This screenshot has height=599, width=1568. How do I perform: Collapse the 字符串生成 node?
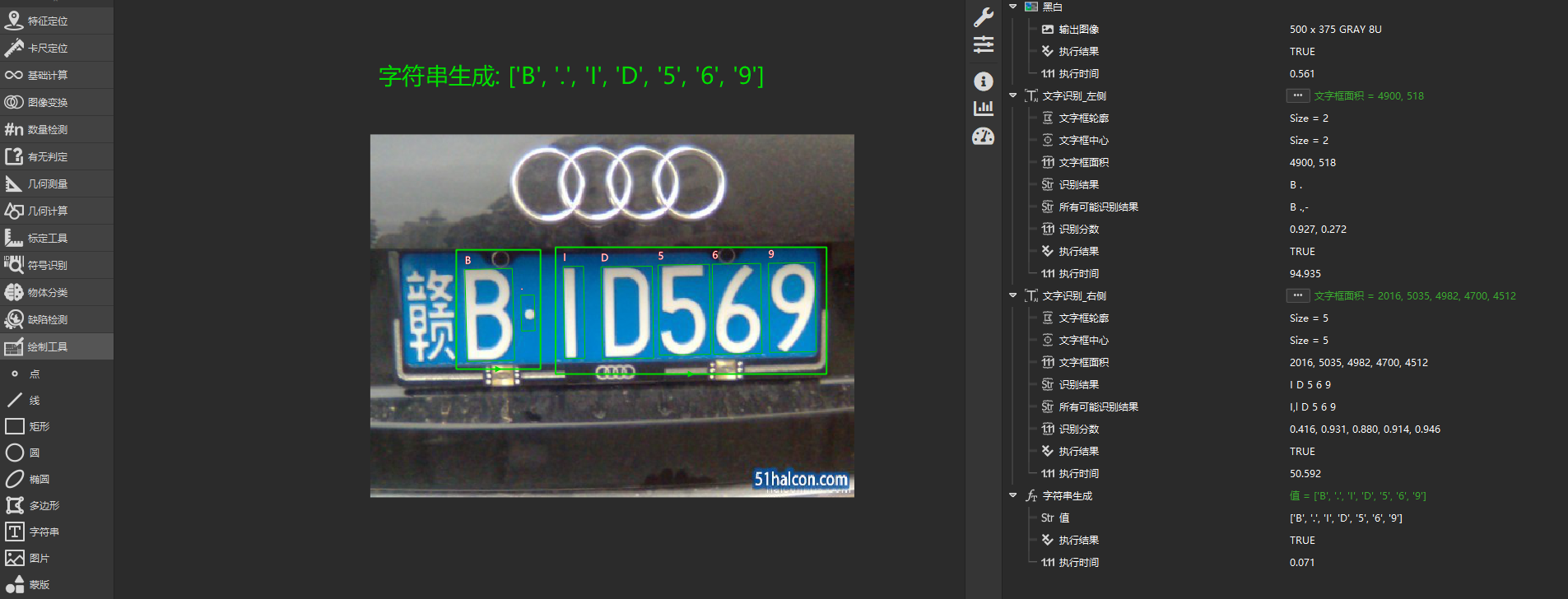pyautogui.click(x=1013, y=495)
